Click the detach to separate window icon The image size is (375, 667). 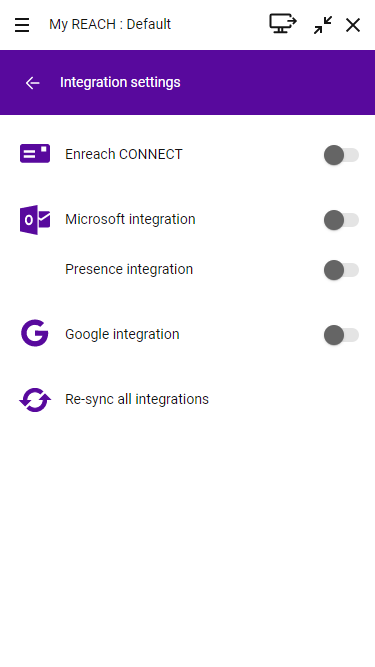[283, 23]
